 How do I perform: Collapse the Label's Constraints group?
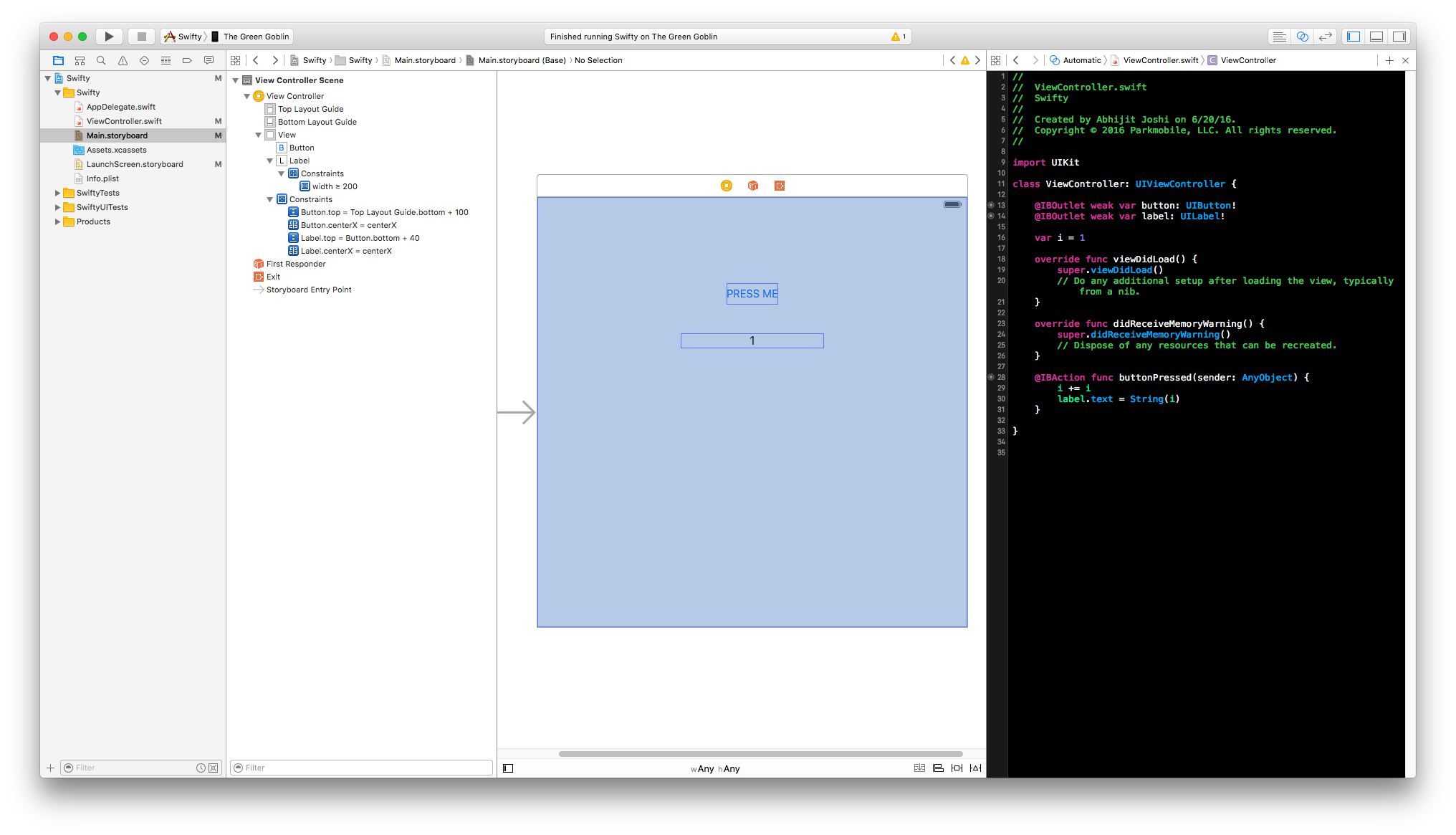[x=282, y=173]
